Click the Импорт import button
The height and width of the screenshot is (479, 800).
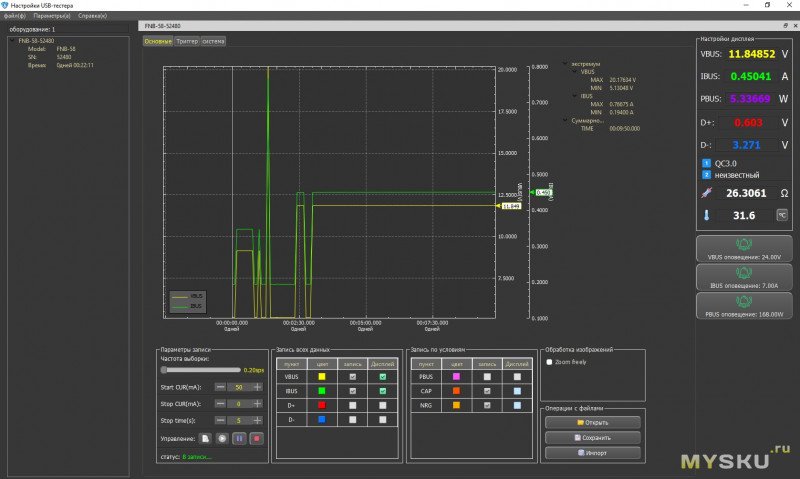pyautogui.click(x=591, y=452)
